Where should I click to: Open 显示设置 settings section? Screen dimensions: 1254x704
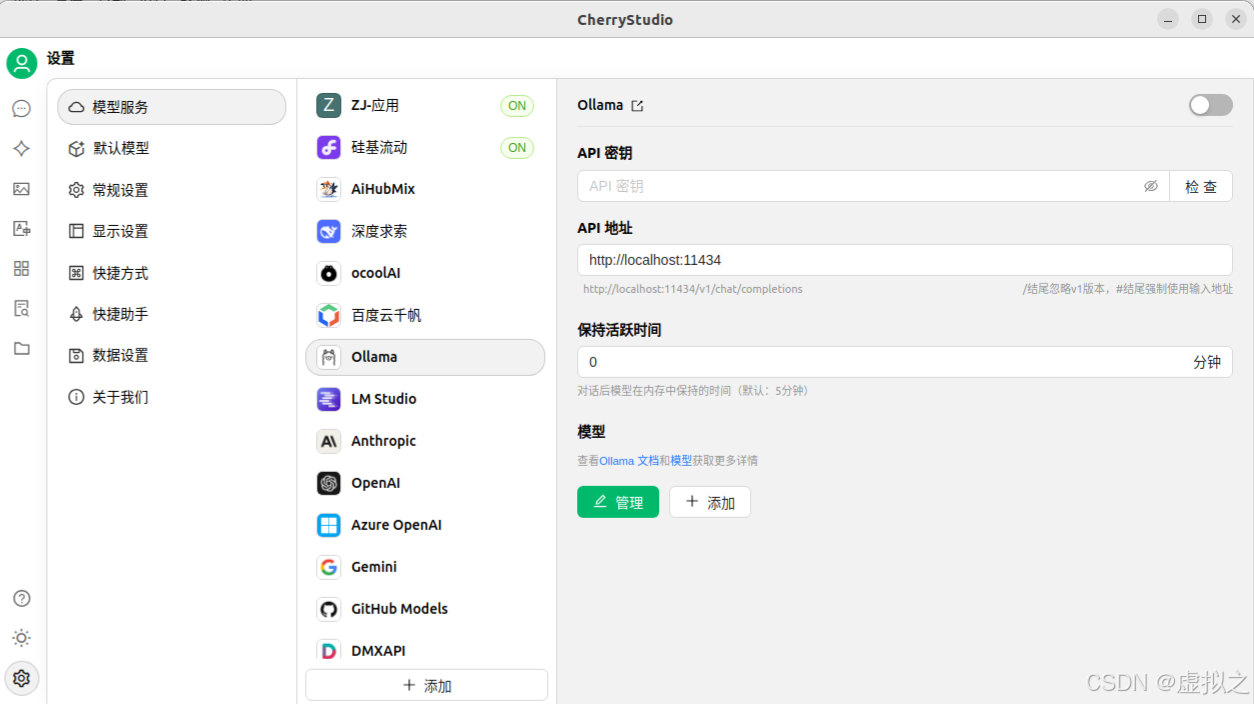pyautogui.click(x=172, y=231)
